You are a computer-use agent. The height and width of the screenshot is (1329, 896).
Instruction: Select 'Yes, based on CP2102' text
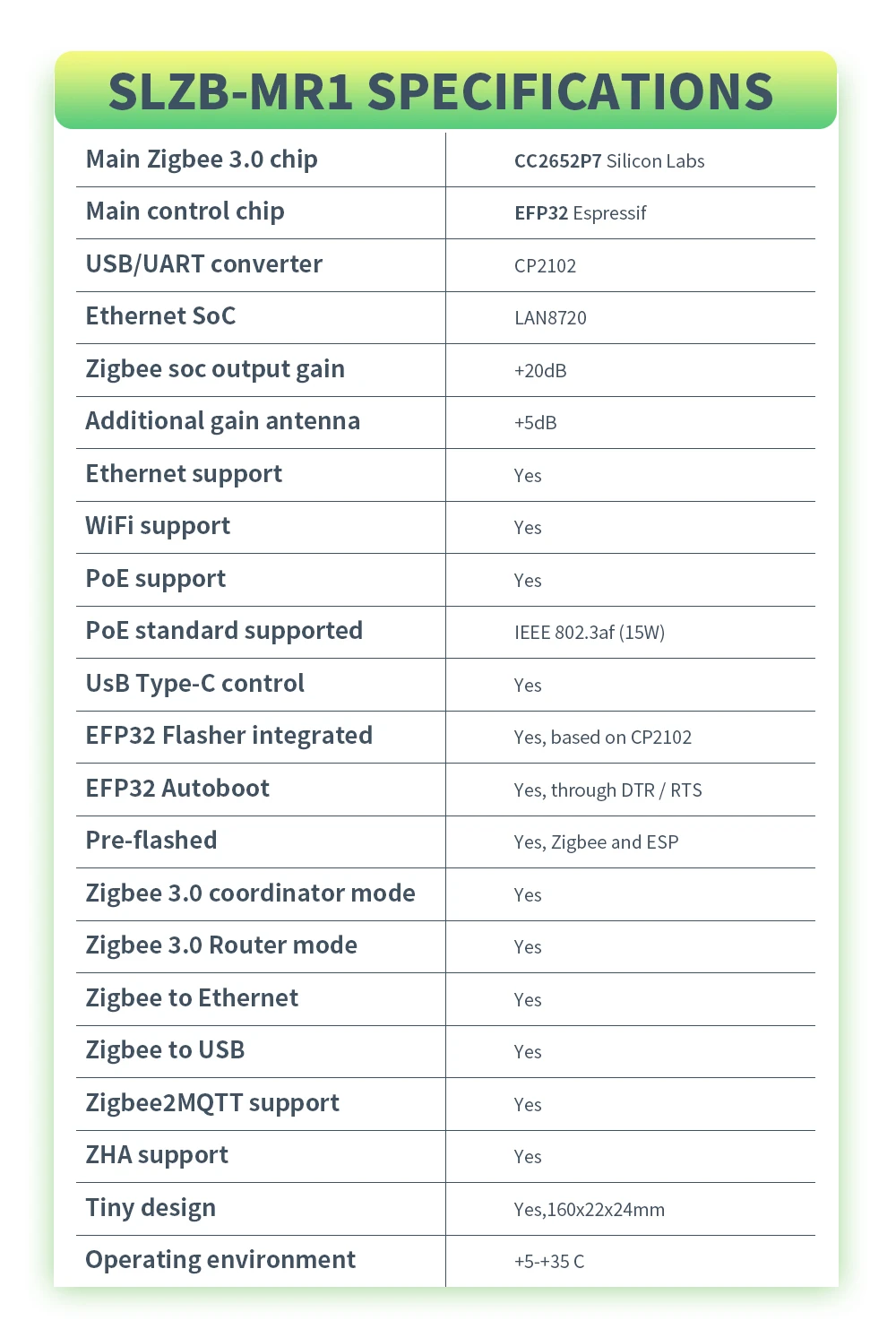click(603, 738)
